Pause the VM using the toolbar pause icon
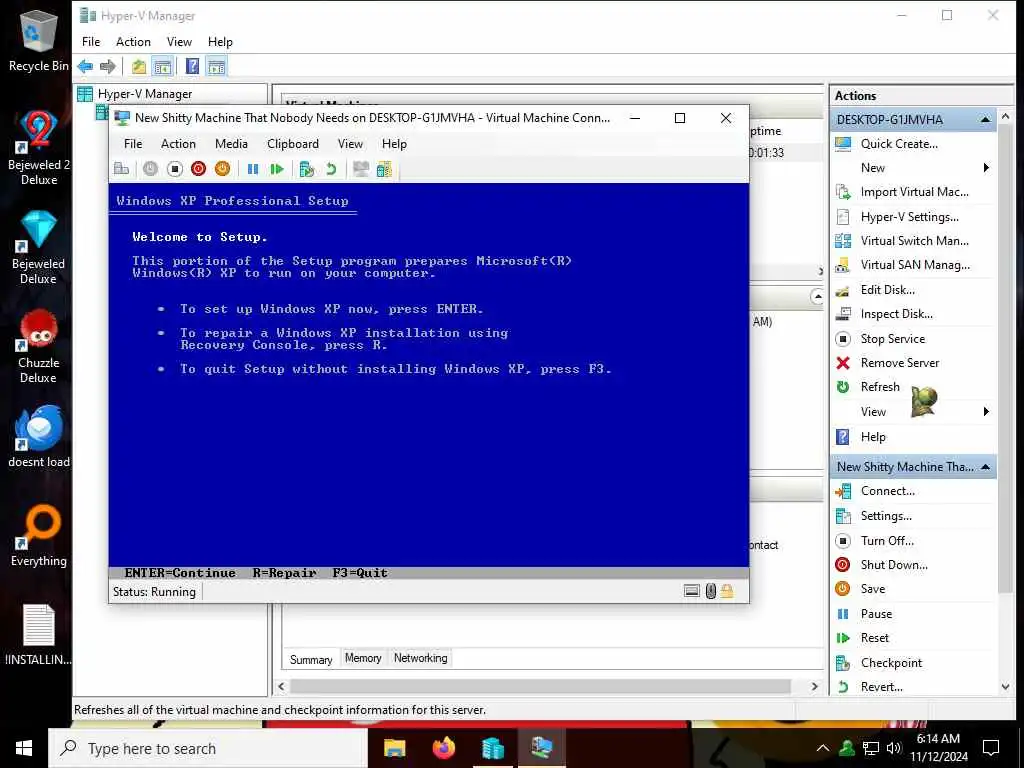1024x768 pixels. coord(253,169)
